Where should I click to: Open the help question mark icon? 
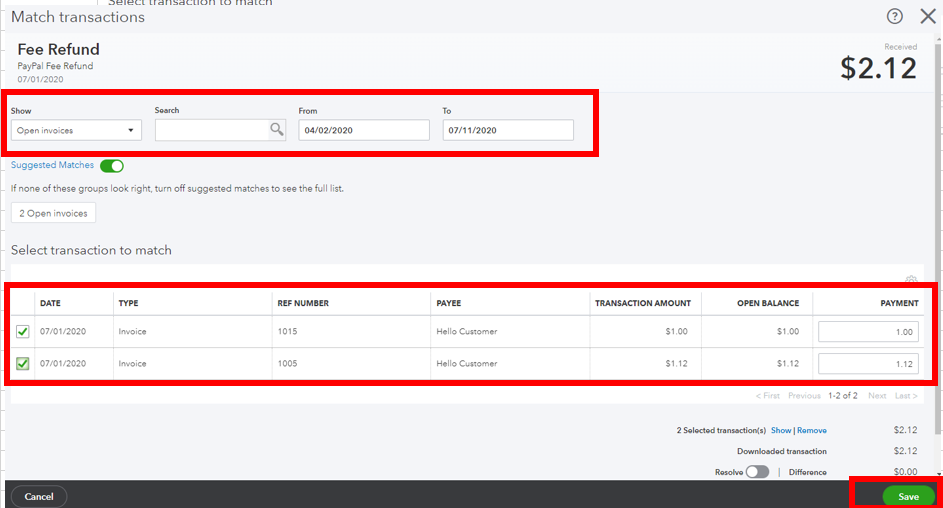coord(894,17)
